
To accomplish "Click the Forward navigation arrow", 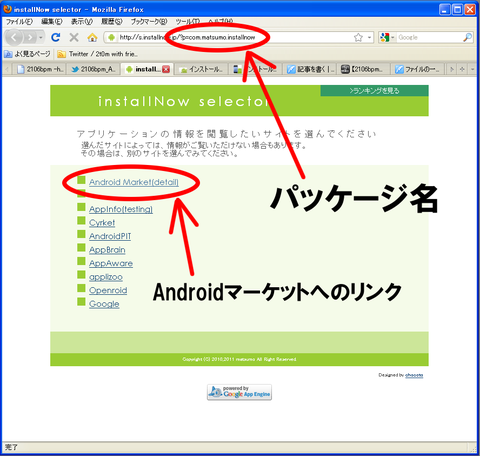I will [30, 37].
